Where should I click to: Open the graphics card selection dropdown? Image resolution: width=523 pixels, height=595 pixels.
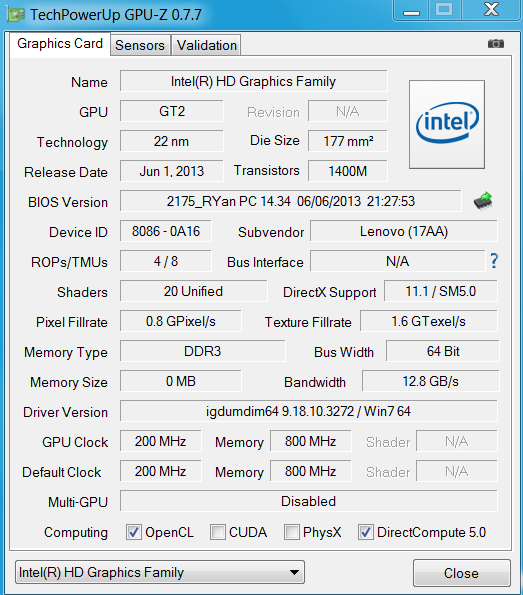pos(160,572)
